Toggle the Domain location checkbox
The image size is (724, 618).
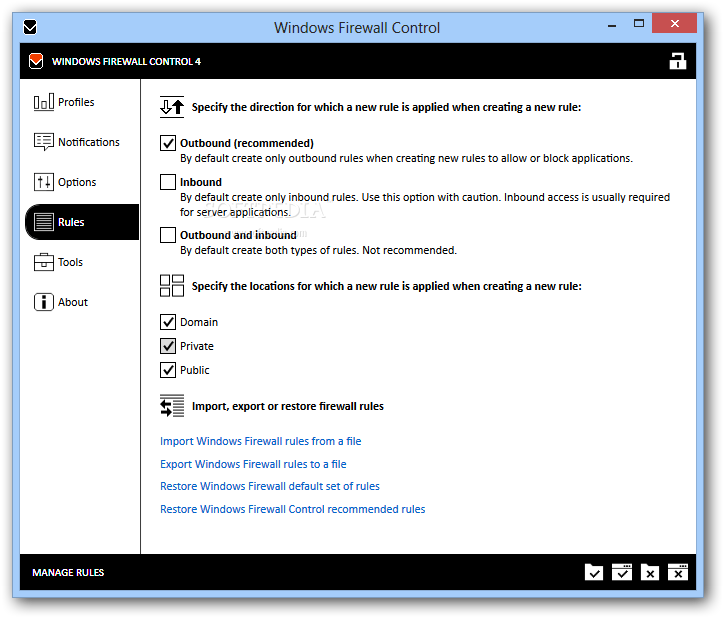[168, 322]
